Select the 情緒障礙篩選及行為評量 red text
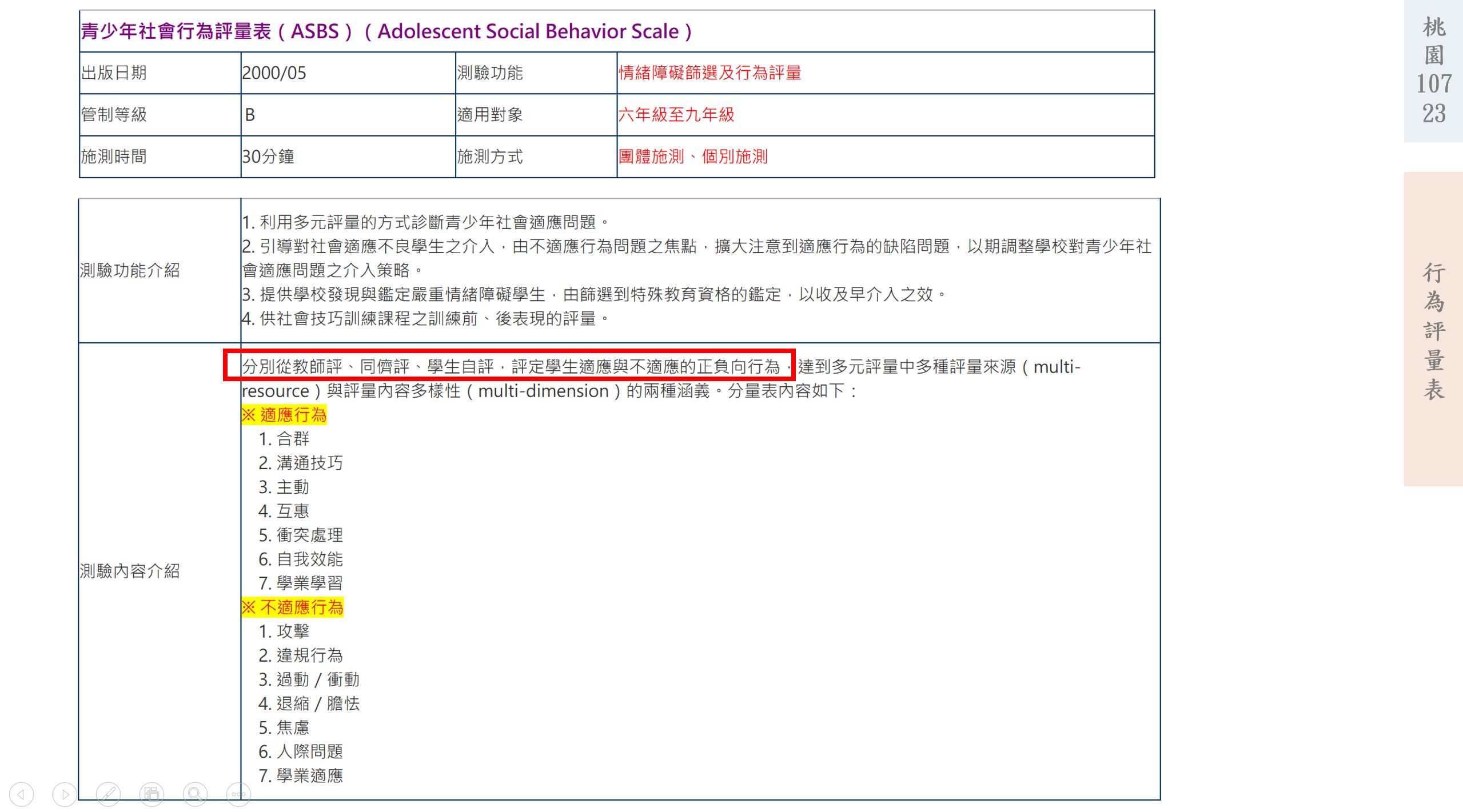 709,73
